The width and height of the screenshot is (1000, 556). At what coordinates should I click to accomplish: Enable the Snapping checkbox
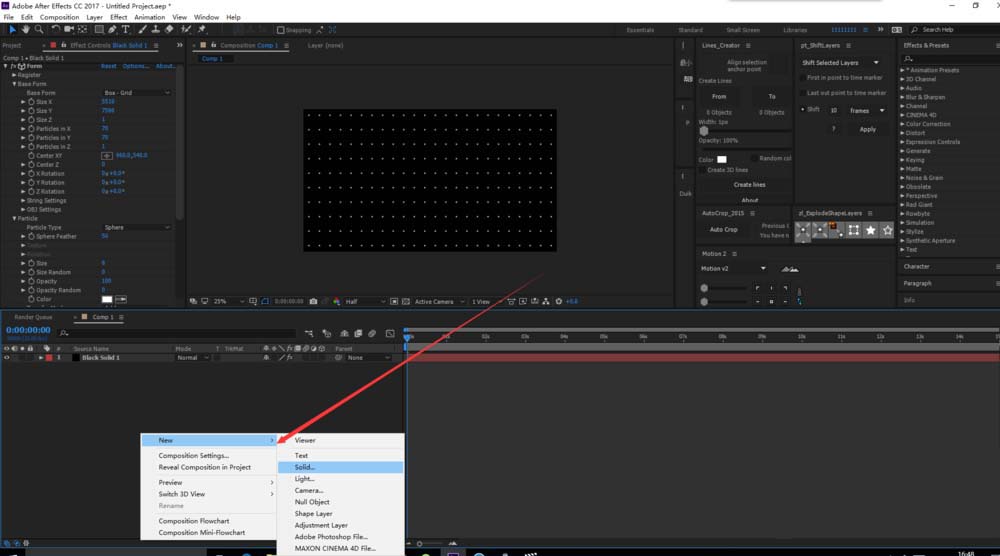(280, 30)
